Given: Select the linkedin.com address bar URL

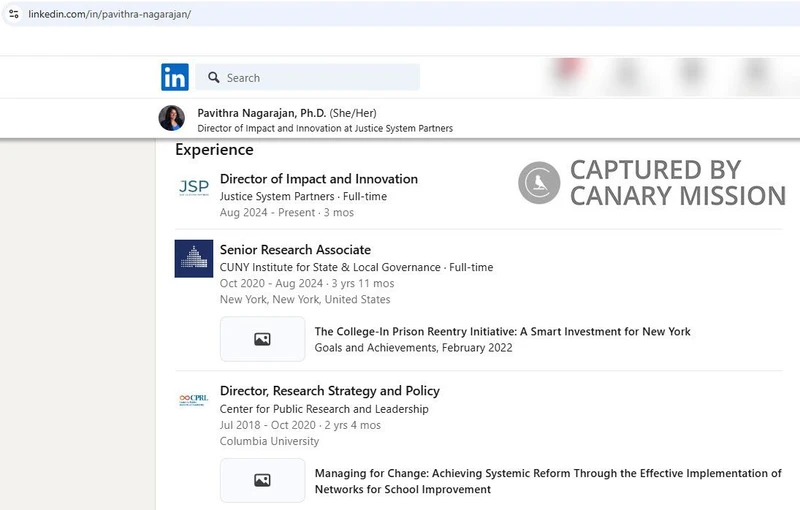Looking at the screenshot, I should [x=110, y=14].
